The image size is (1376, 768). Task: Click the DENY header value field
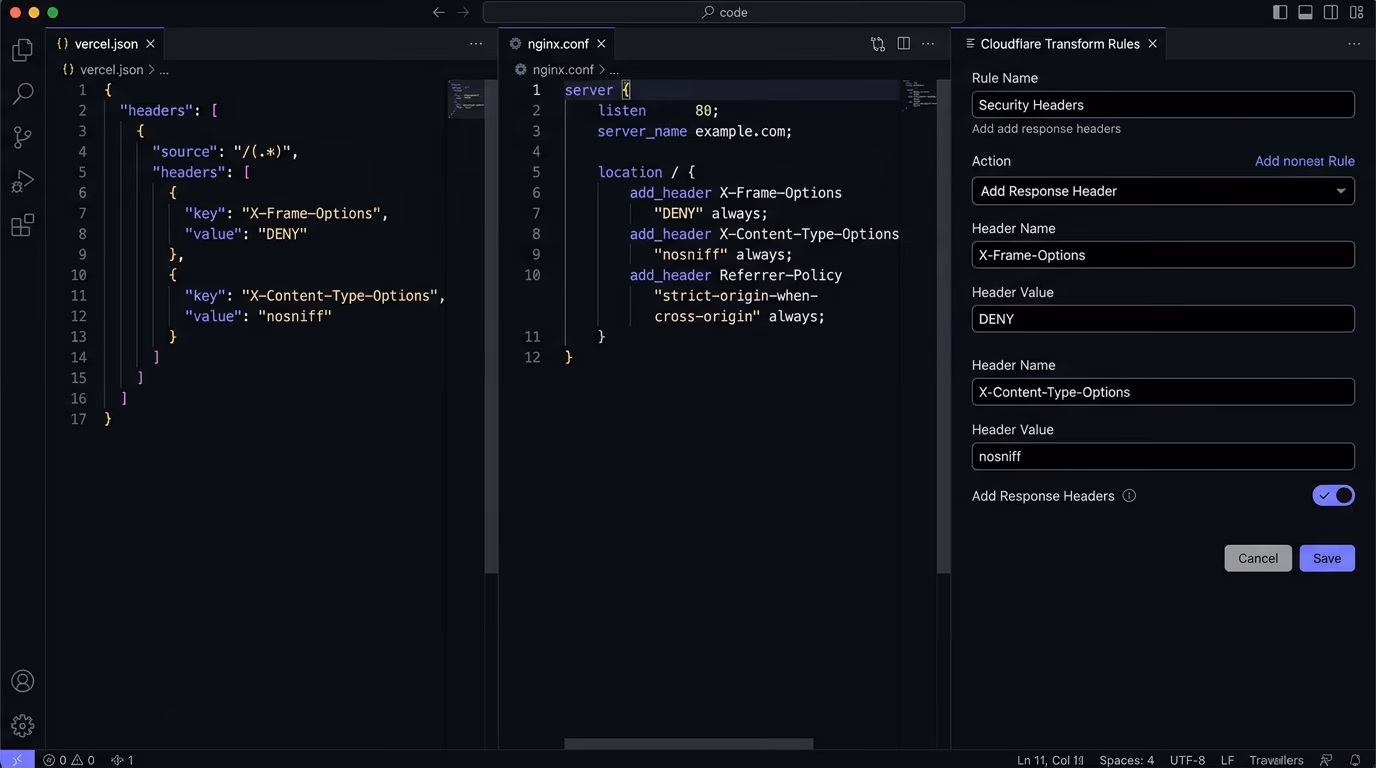(1163, 319)
